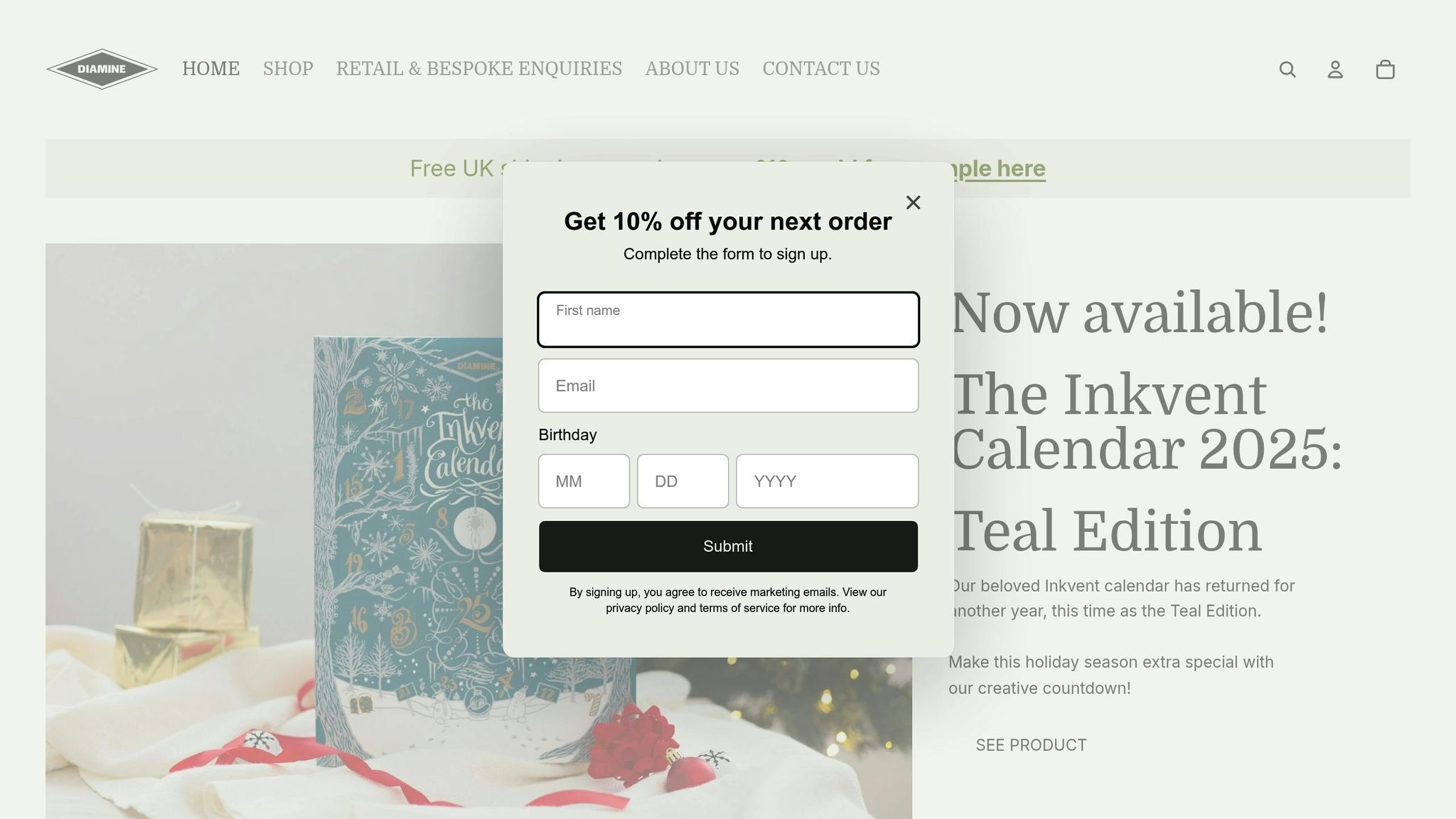This screenshot has height=819, width=1456.
Task: Open the shopping cart icon
Action: [x=1385, y=69]
